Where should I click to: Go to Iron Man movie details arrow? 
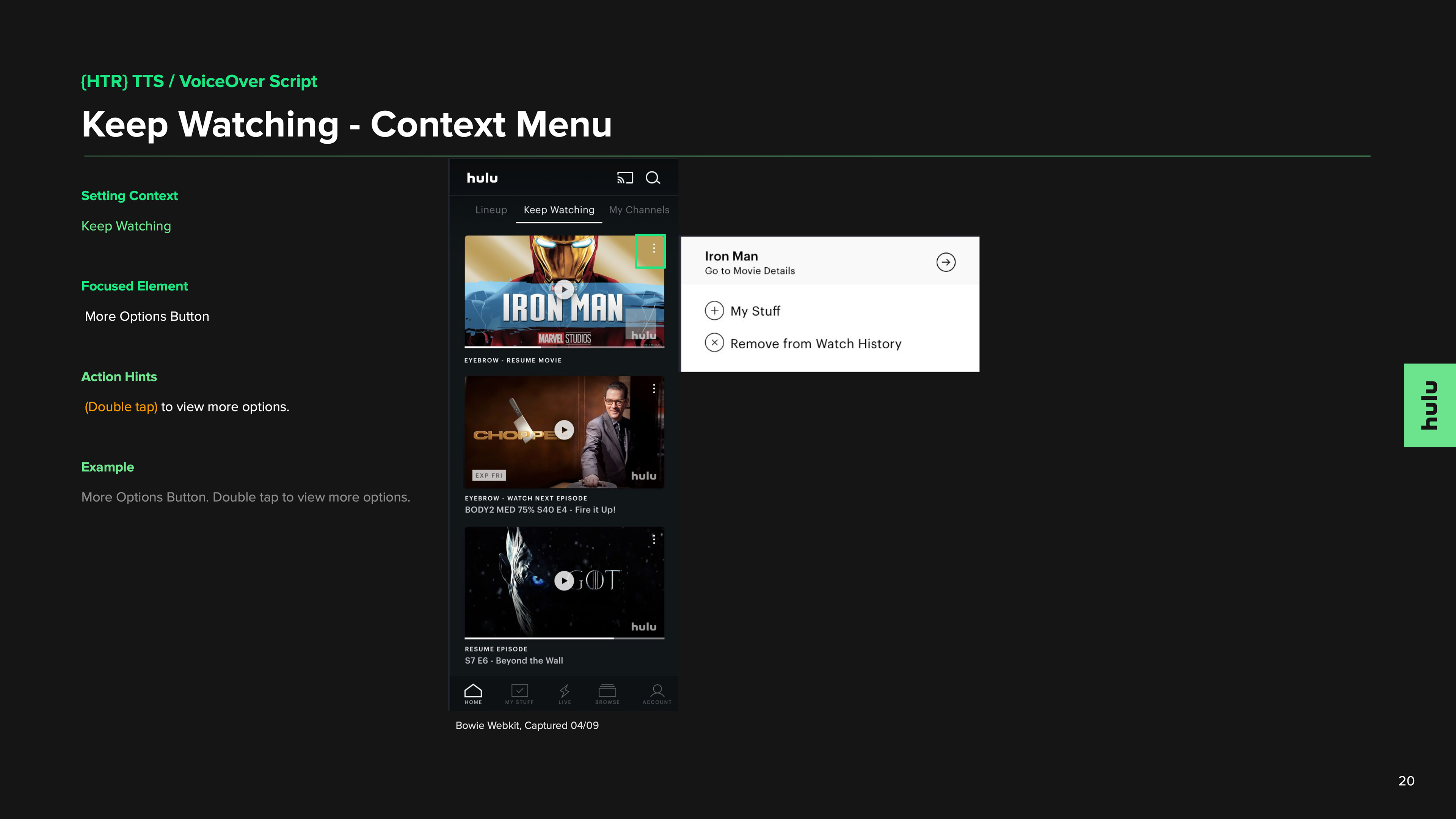(946, 262)
